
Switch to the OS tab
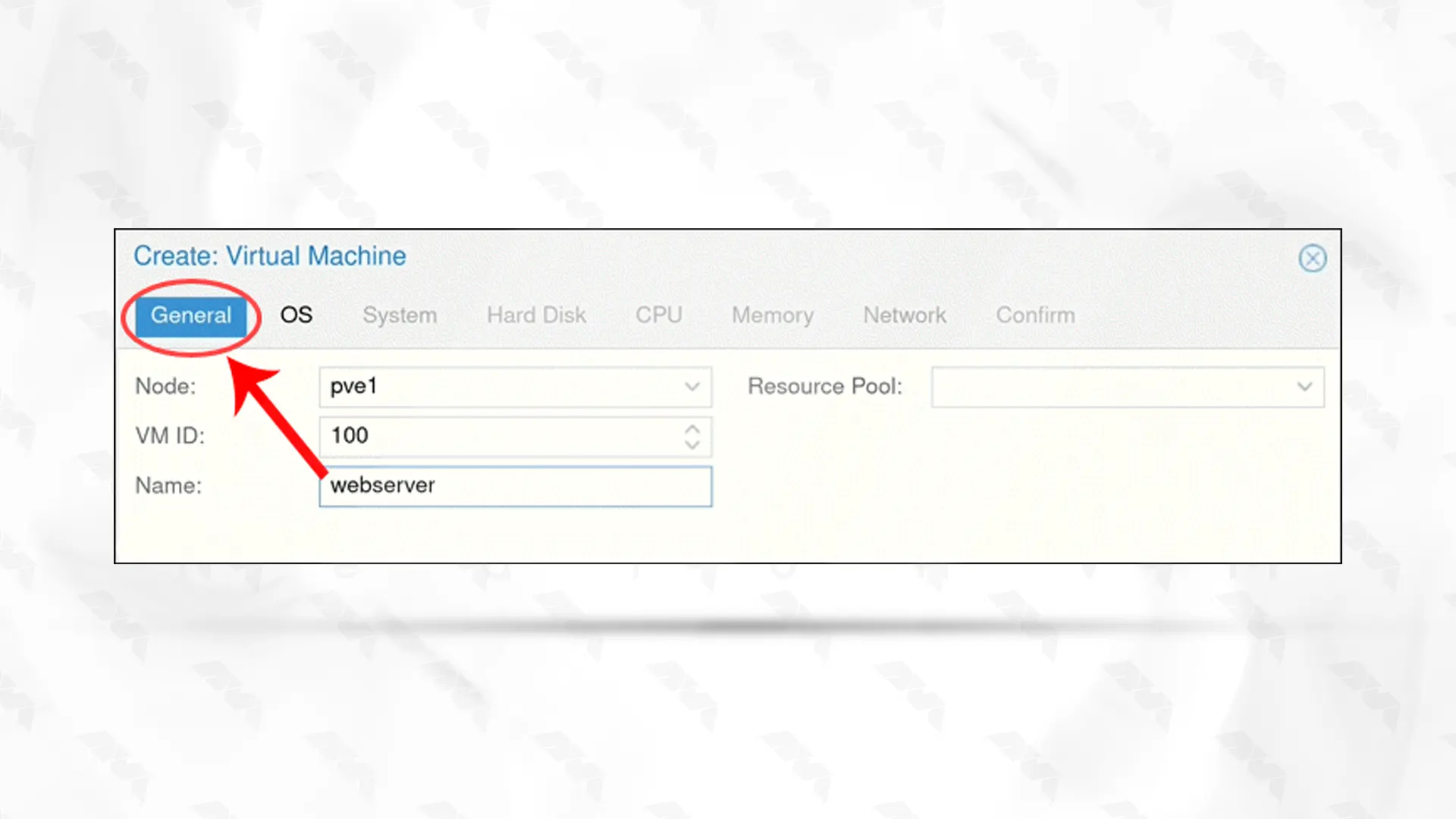coord(297,315)
